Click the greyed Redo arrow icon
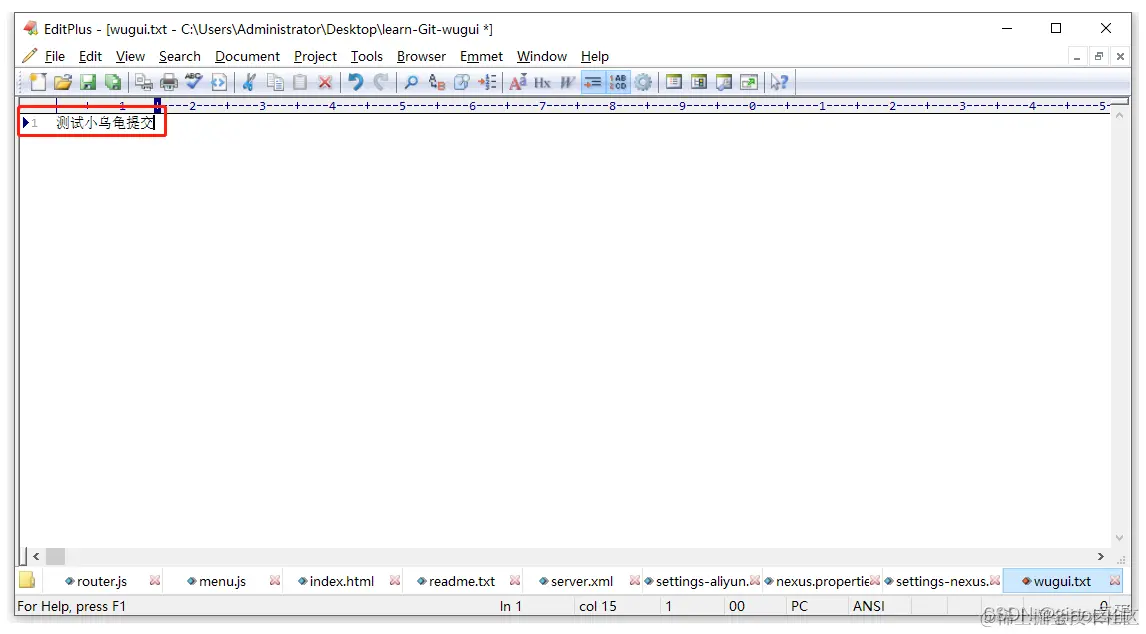 coord(381,82)
